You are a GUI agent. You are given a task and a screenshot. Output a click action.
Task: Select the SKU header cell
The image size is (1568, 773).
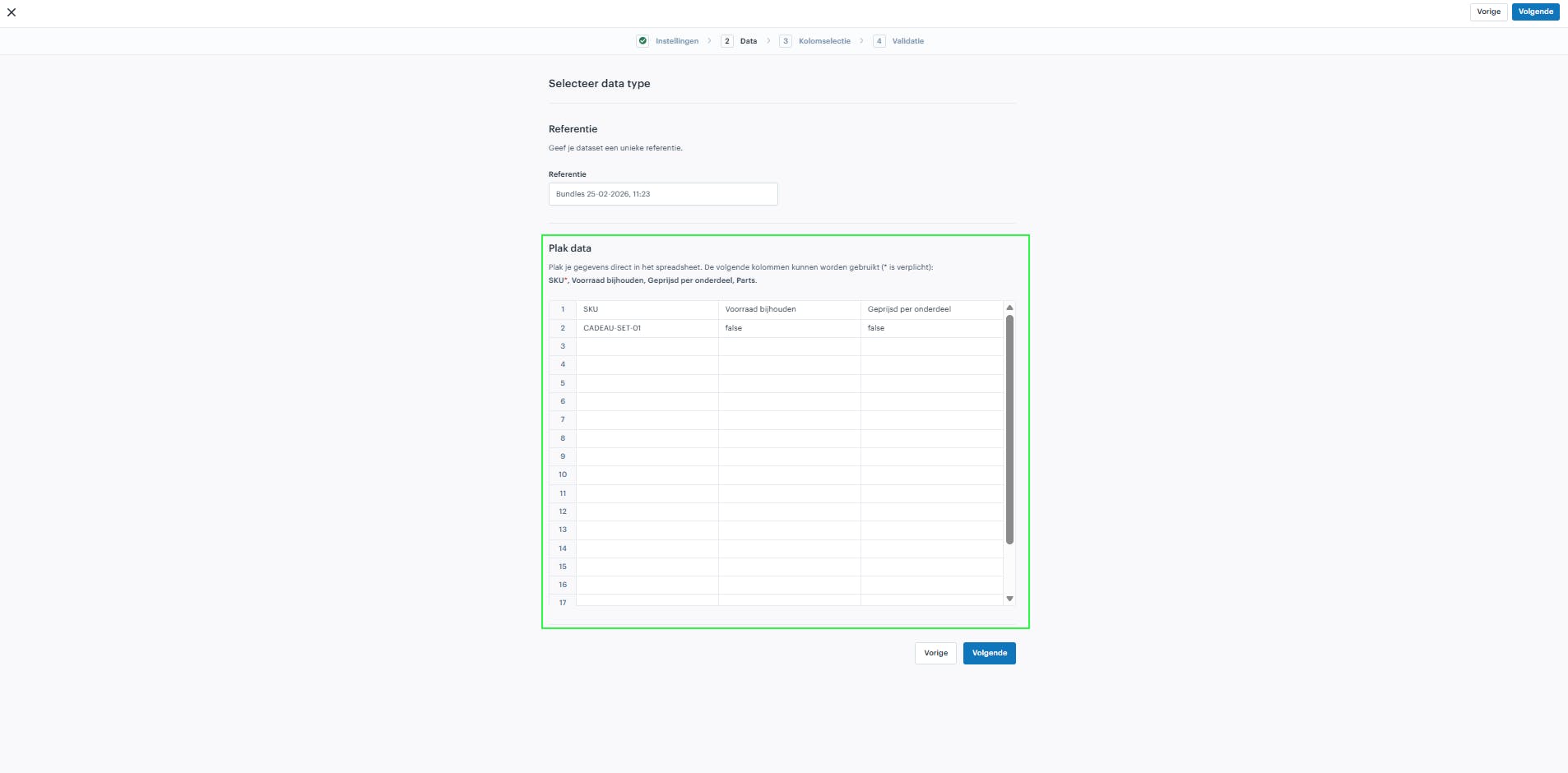(647, 309)
